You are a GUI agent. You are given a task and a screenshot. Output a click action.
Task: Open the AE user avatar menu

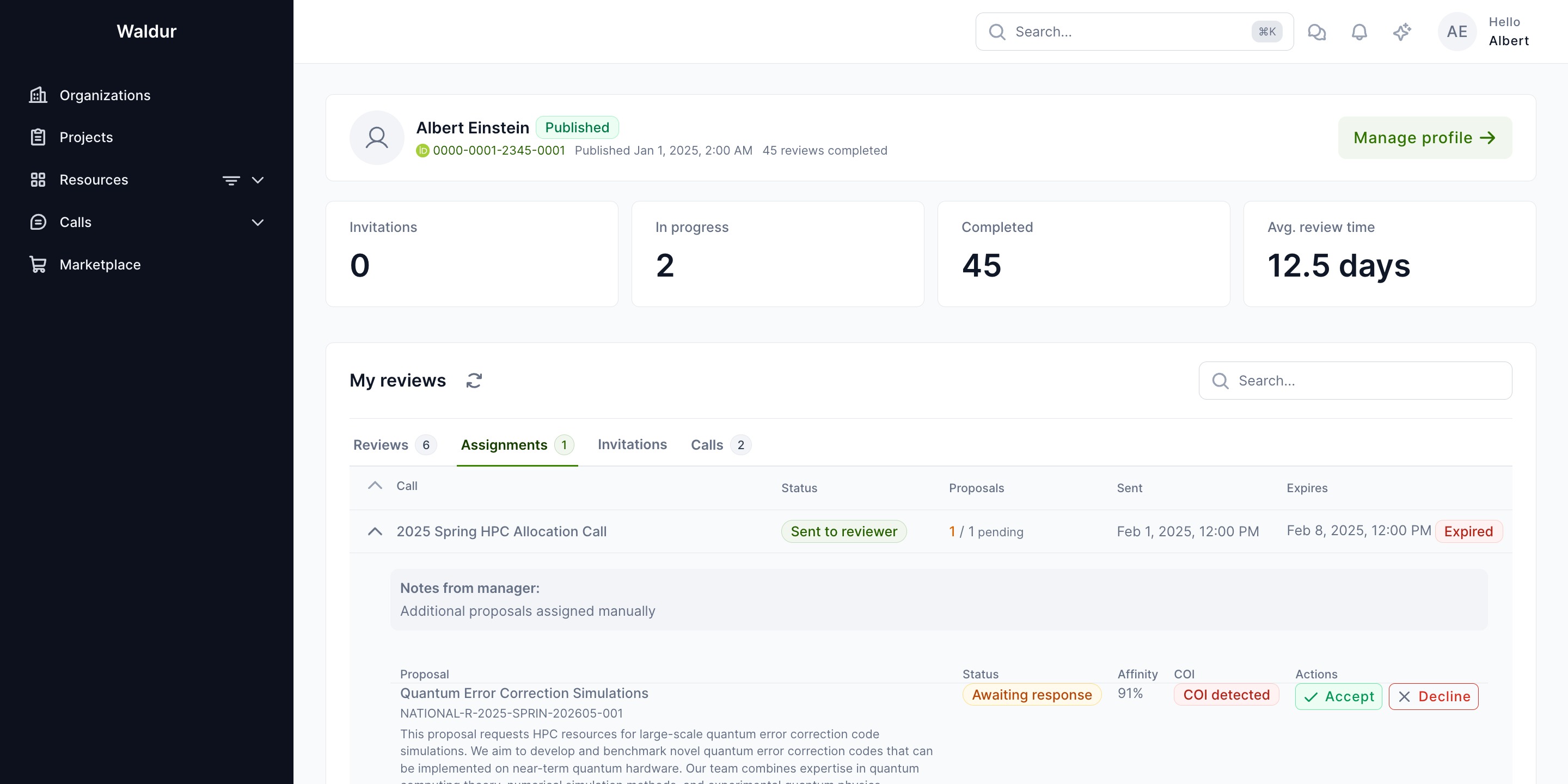click(1456, 32)
